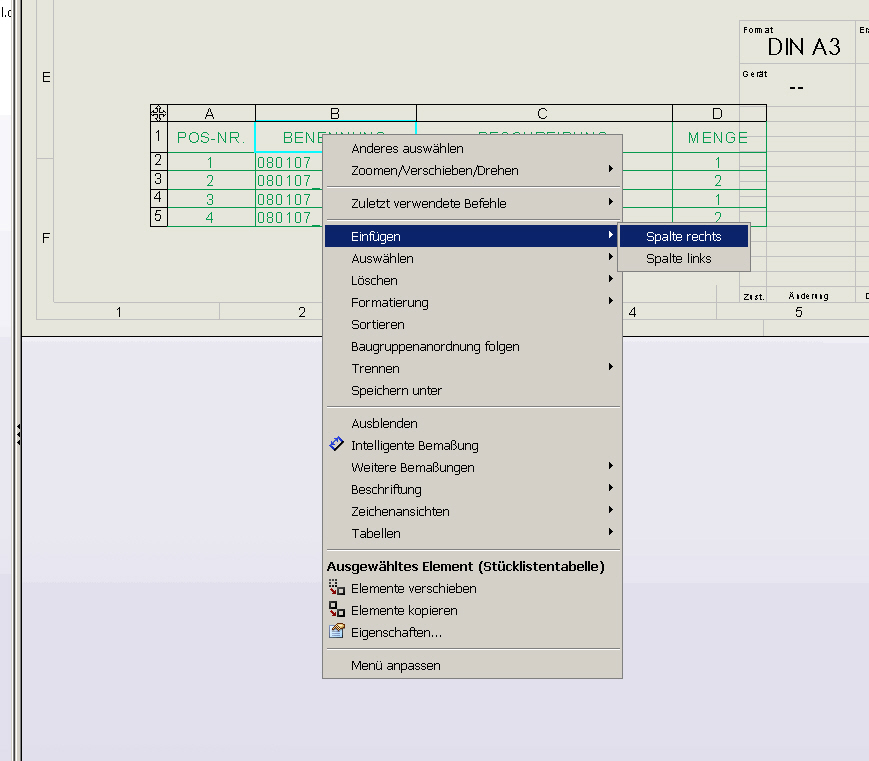869x761 pixels.
Task: Click the Eigenschaften icon
Action: [x=336, y=631]
